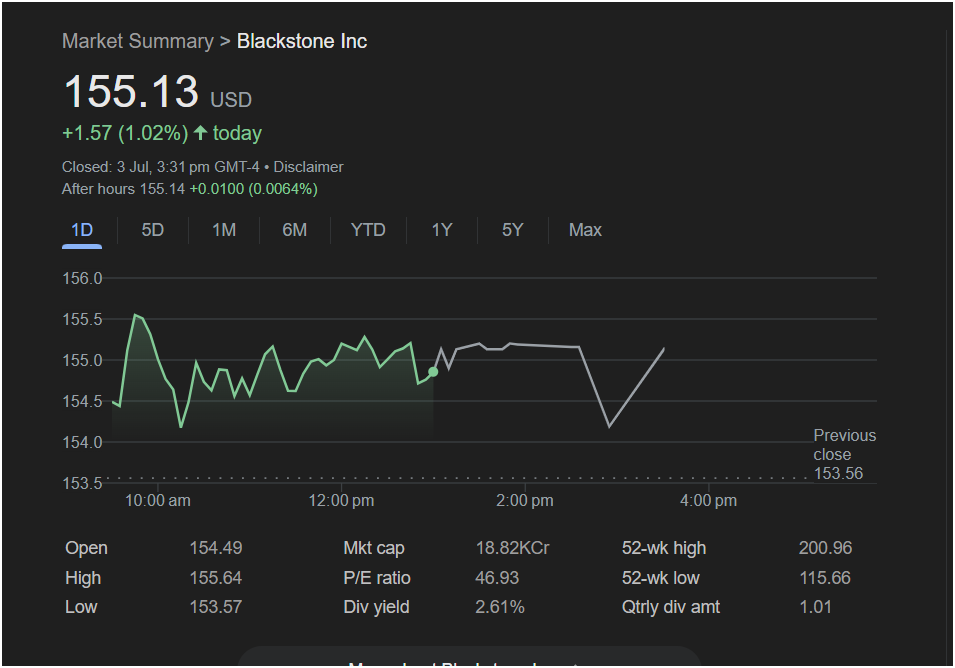
Task: Click the P/E ratio value 46.93
Action: tap(497, 578)
